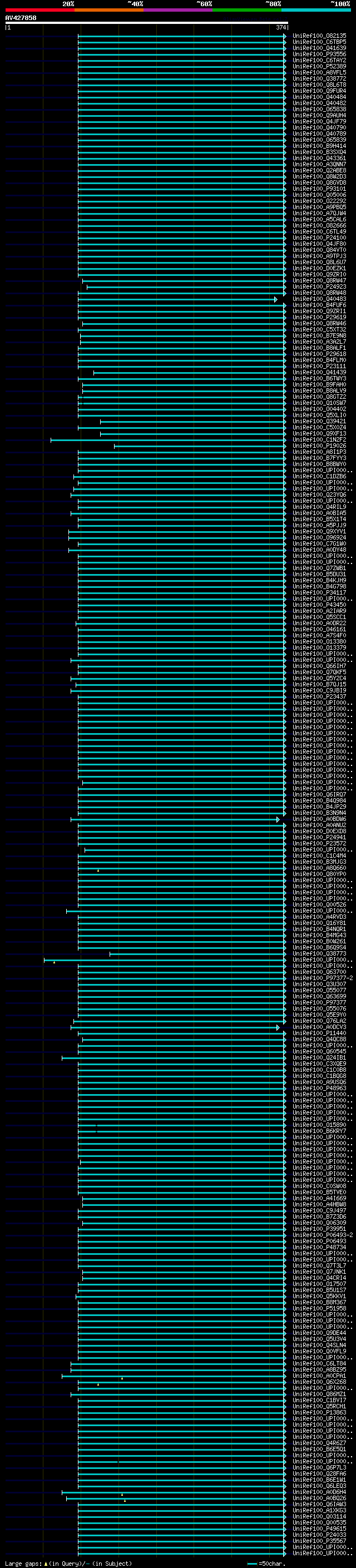Click the orange ~40% identity scale segment
This screenshot has width=356, height=1568.
tap(109, 10)
